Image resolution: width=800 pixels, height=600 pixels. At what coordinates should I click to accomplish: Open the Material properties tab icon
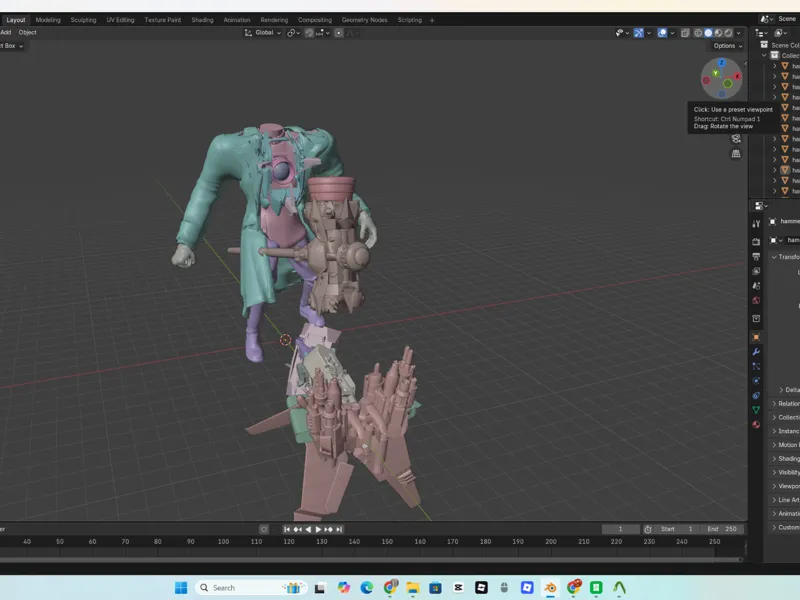pos(756,424)
